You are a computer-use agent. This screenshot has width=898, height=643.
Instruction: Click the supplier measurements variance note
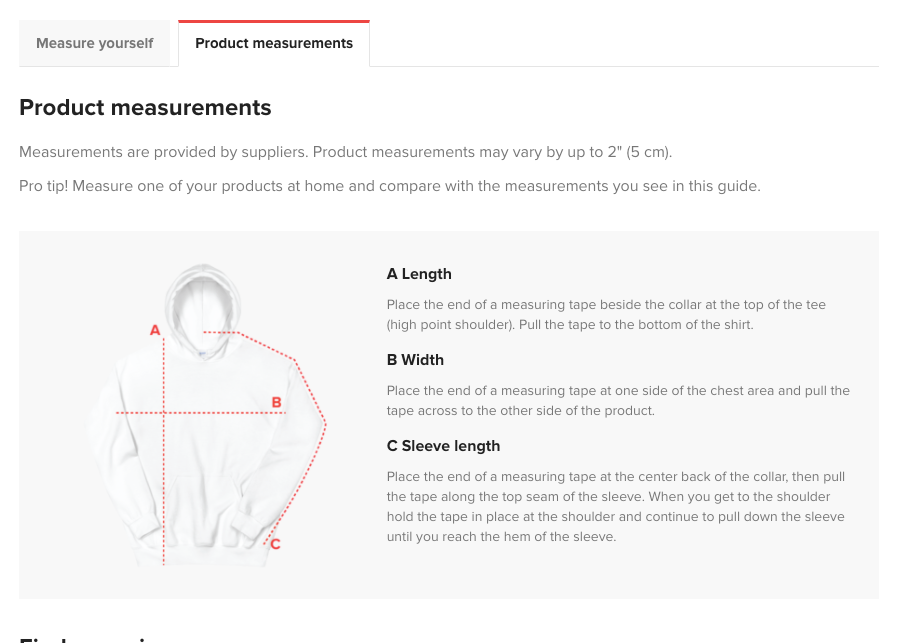346,152
